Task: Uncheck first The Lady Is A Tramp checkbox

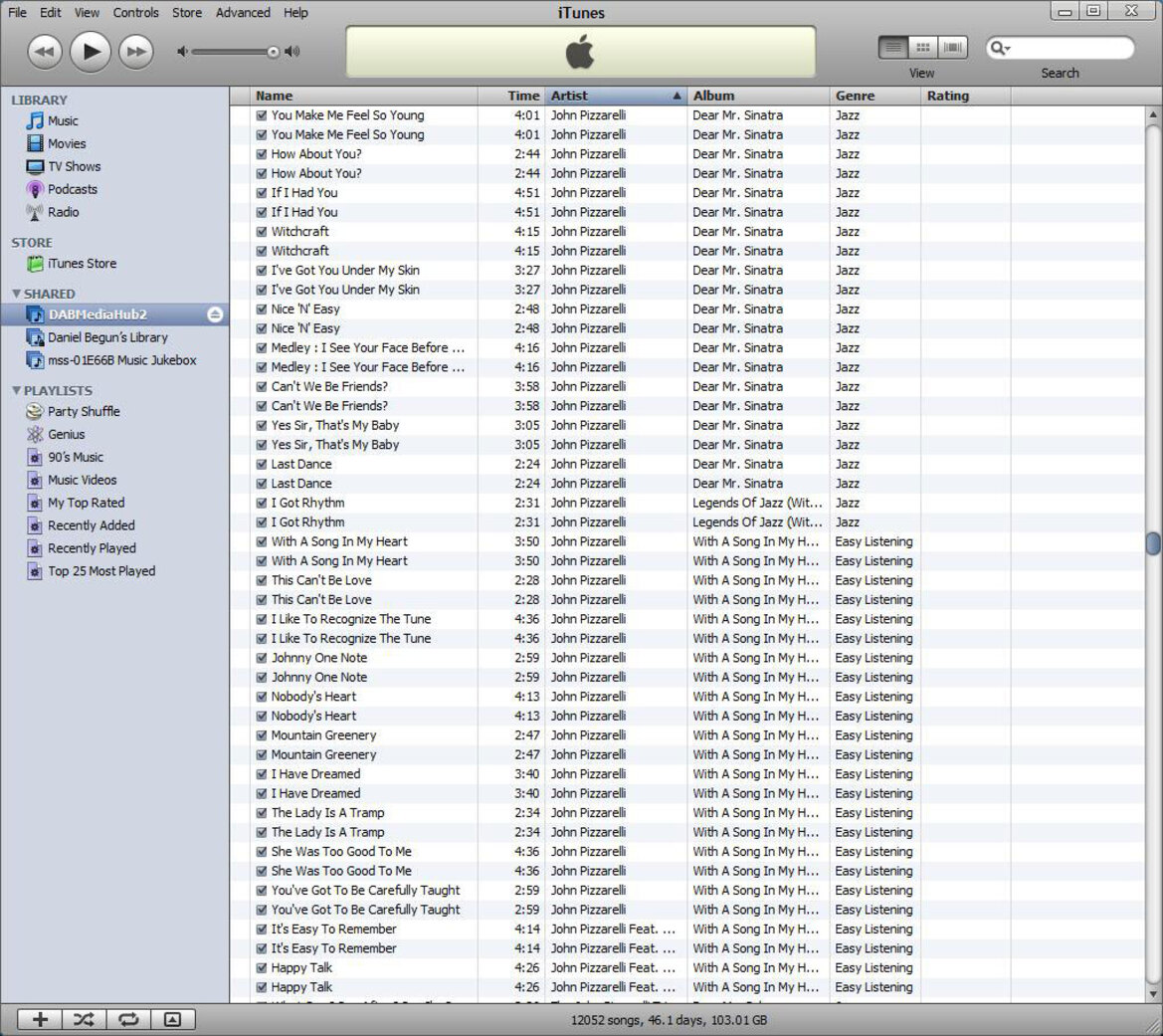Action: click(x=261, y=813)
